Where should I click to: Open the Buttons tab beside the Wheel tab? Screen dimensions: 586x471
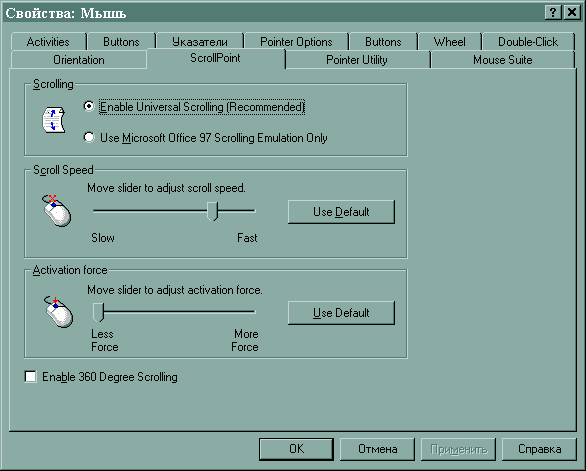(x=383, y=41)
